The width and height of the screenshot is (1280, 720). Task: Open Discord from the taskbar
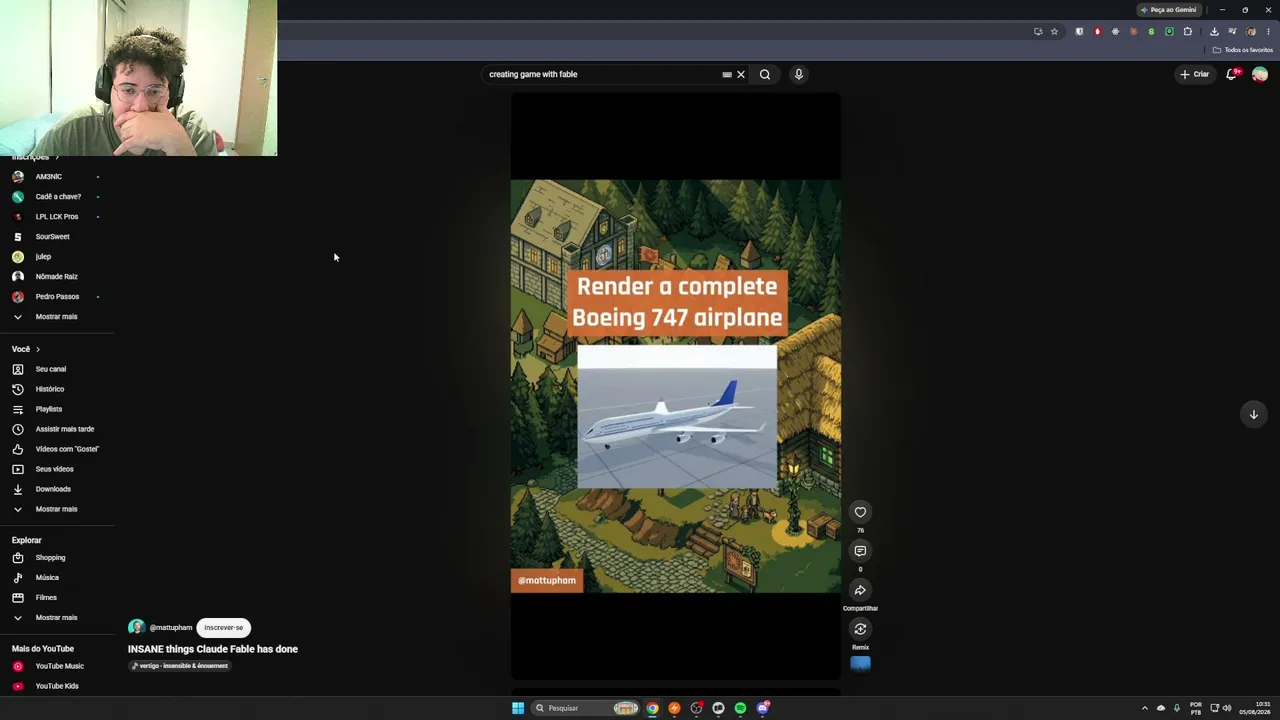point(763,708)
